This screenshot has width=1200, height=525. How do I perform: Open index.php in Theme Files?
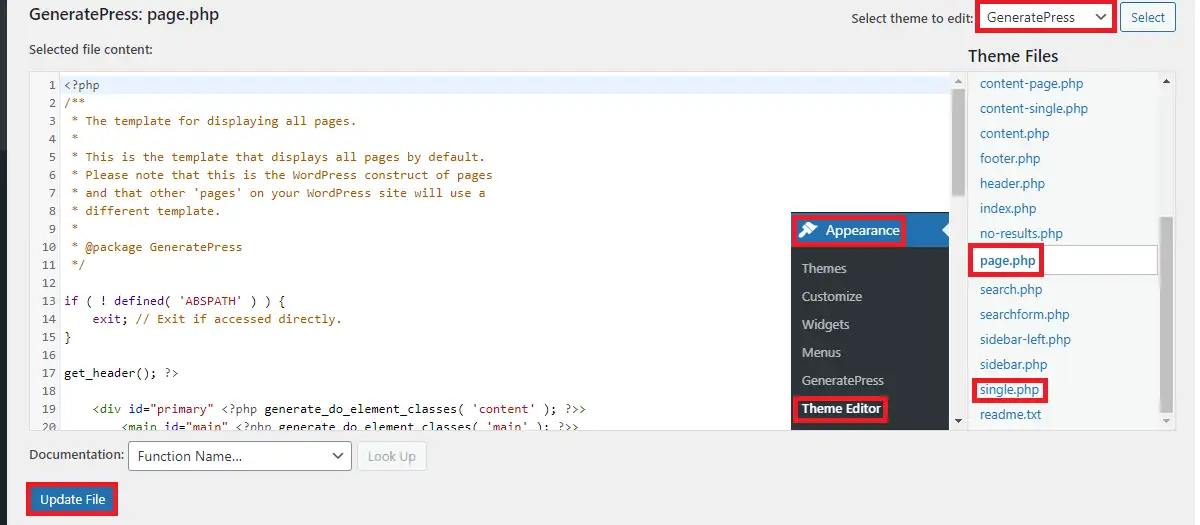tap(1008, 209)
